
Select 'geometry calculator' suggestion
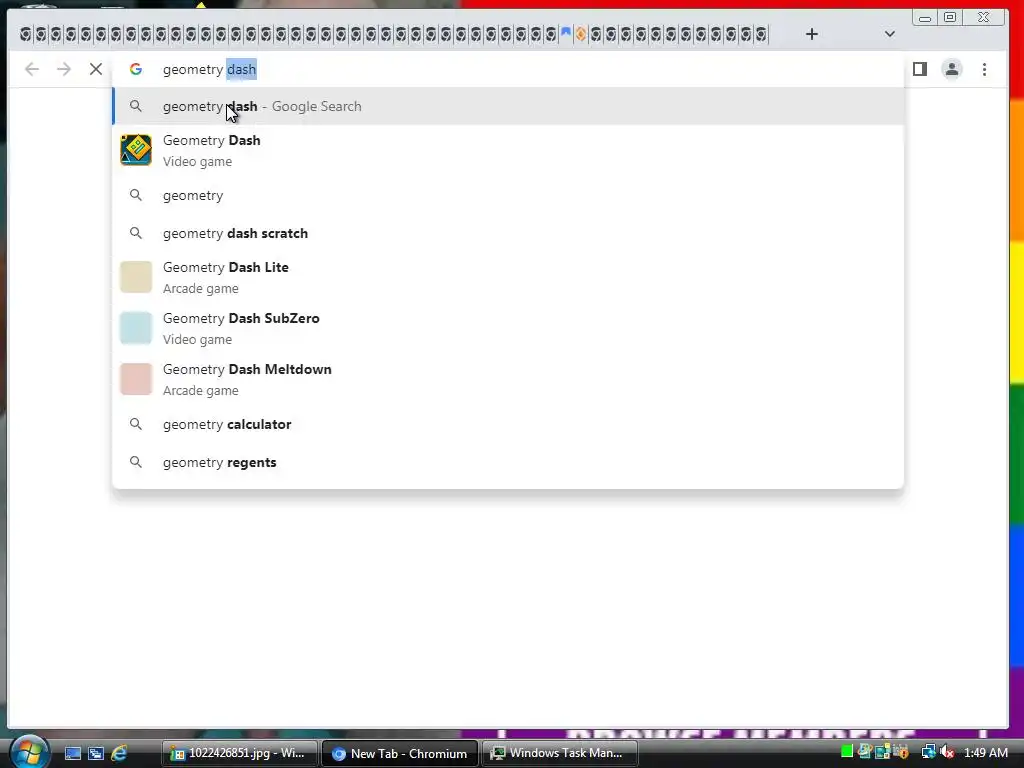(508, 424)
